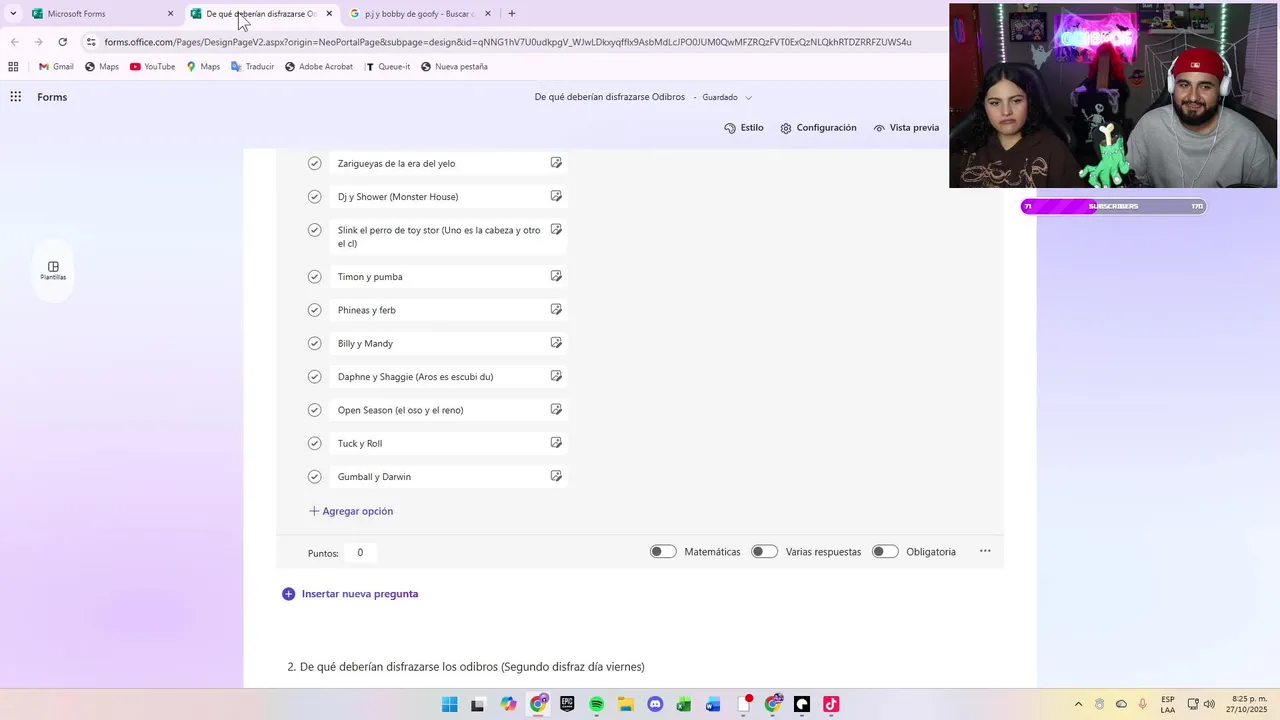Select radio for Billy y Mandy
The width and height of the screenshot is (1280, 720).
pos(314,343)
